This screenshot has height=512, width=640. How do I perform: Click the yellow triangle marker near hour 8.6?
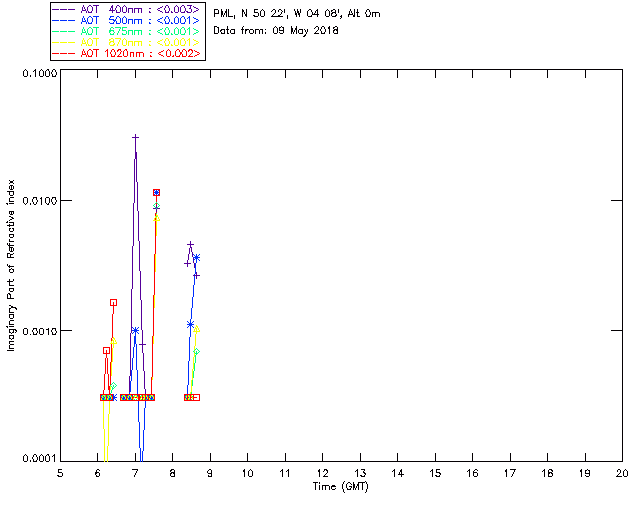coord(197,328)
